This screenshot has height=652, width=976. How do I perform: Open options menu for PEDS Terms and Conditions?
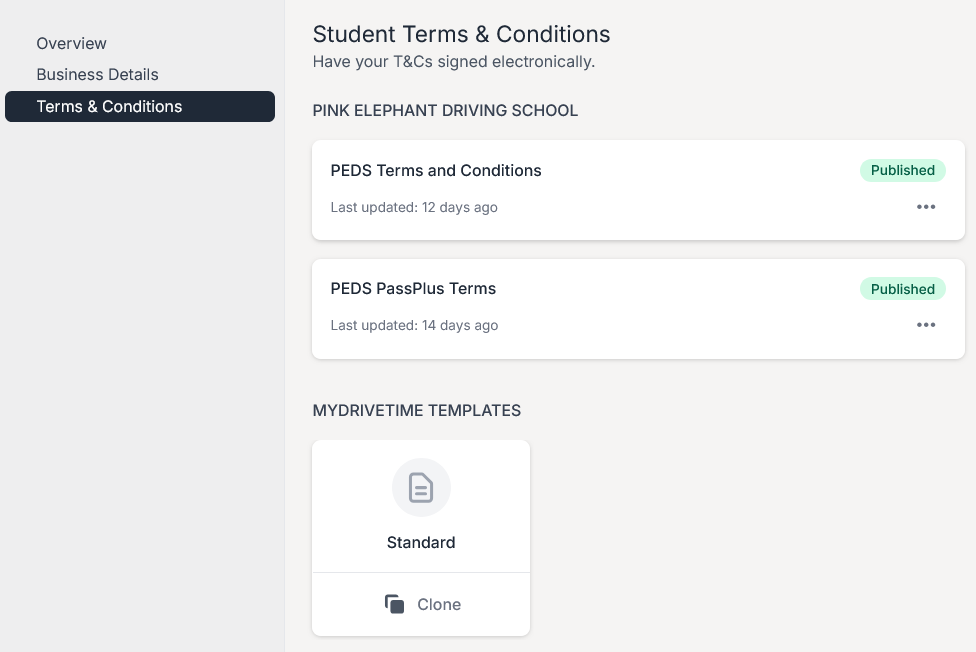(926, 207)
